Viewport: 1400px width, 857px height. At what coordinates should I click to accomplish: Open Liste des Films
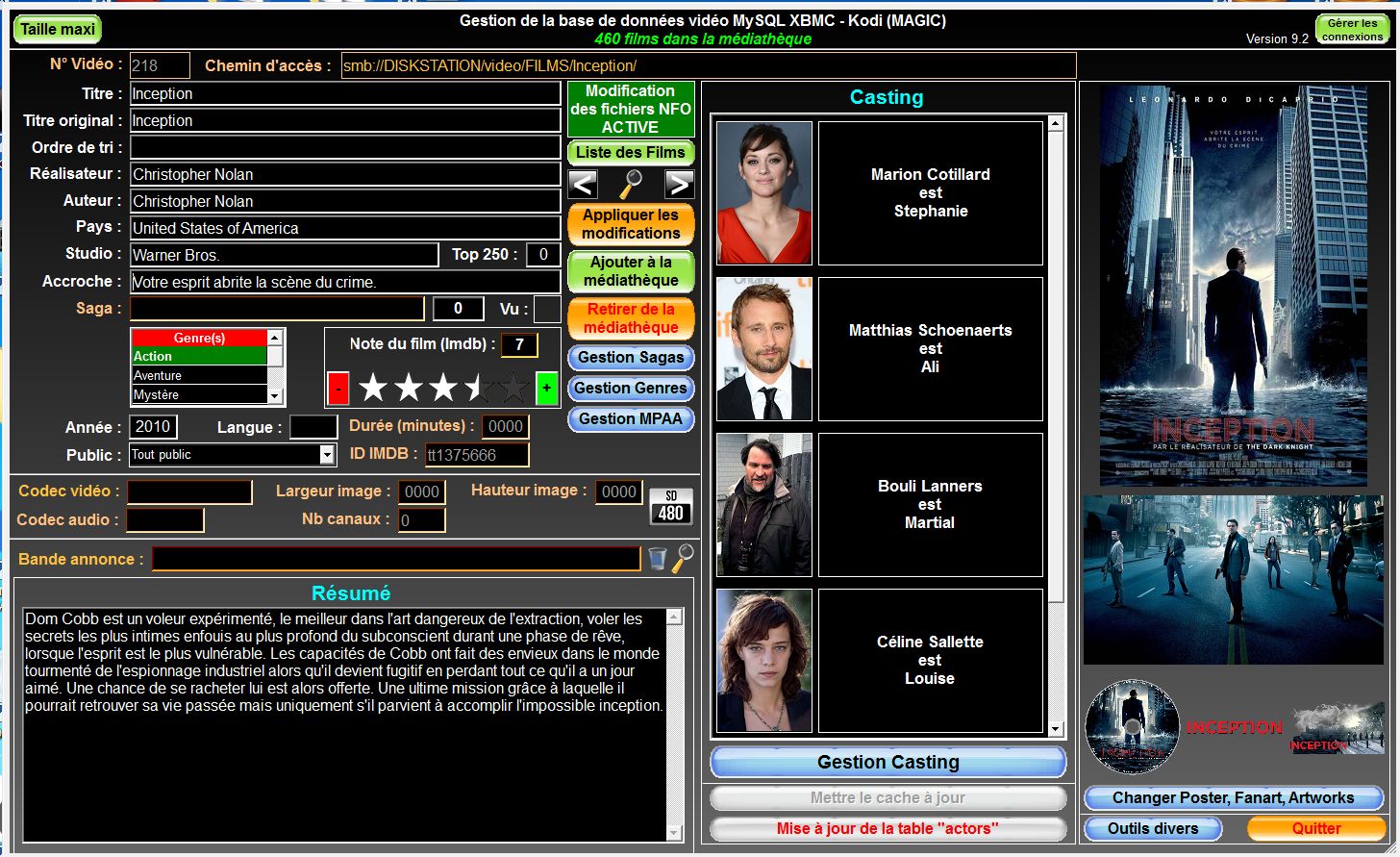point(631,152)
